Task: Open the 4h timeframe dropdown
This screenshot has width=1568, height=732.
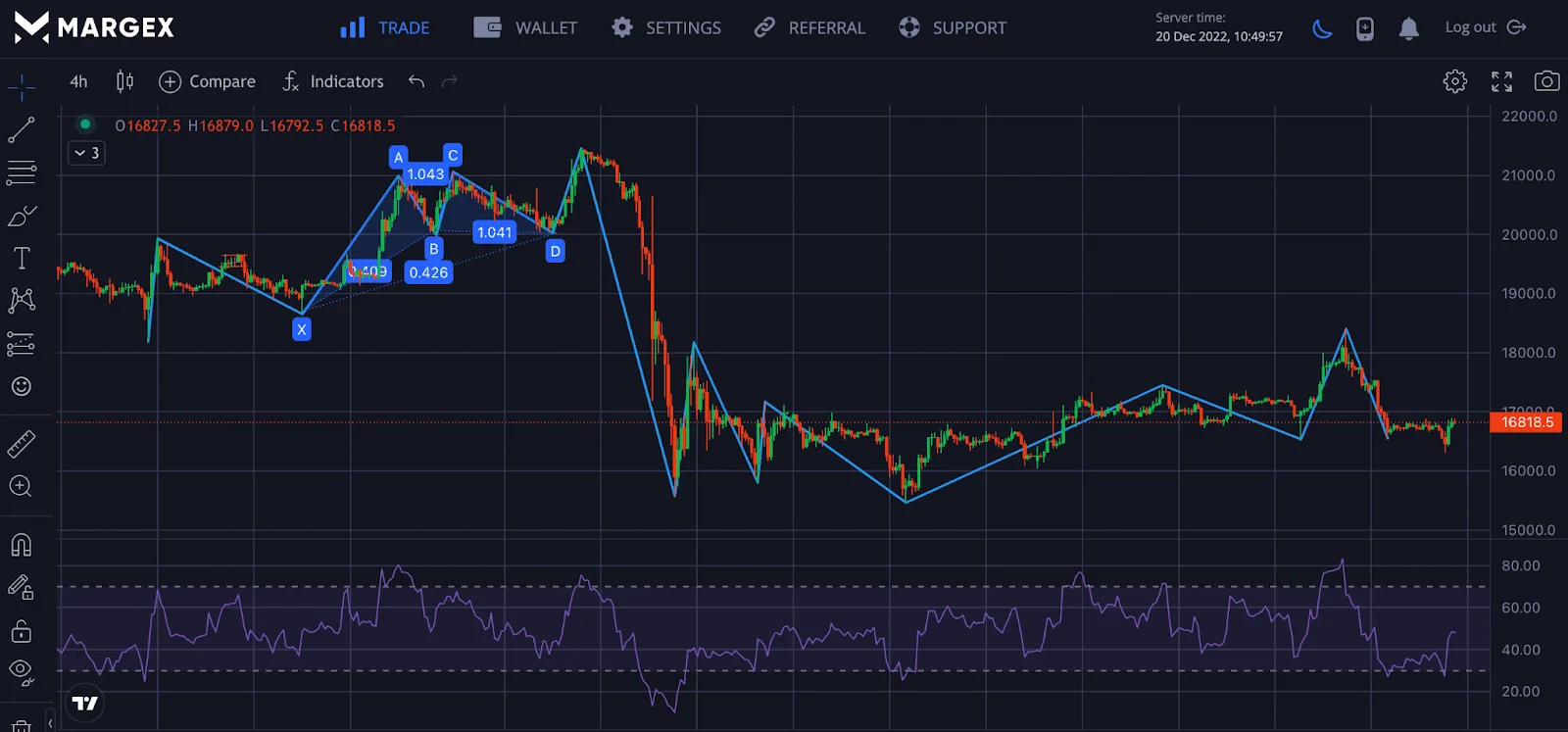Action: (x=78, y=81)
